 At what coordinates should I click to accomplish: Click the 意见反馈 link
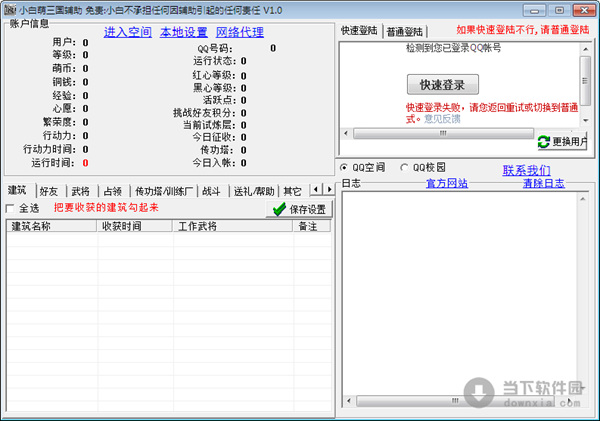(442, 119)
